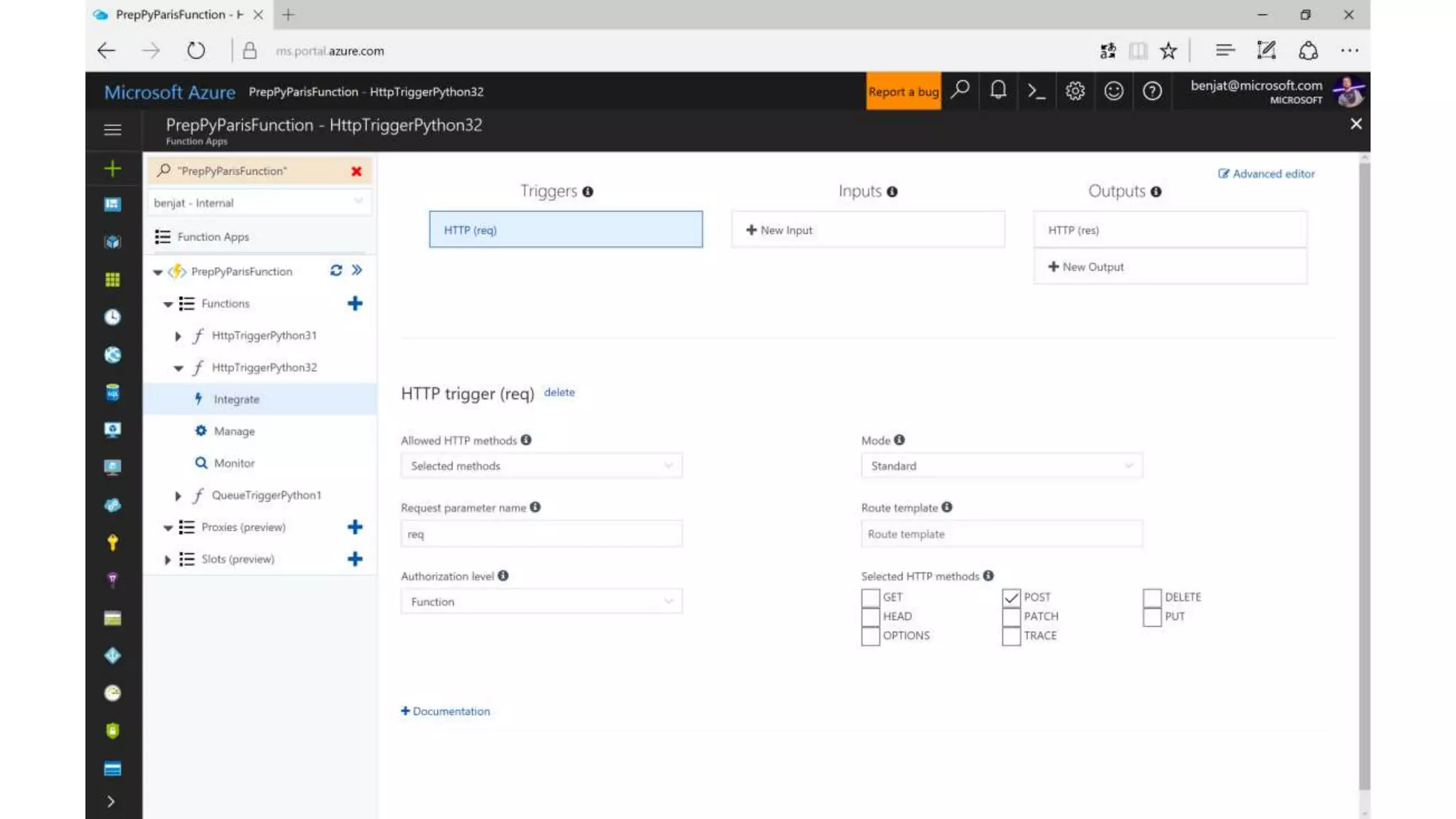Viewport: 1456px width, 819px height.
Task: Click green create resource plus icon
Action: click(x=112, y=168)
